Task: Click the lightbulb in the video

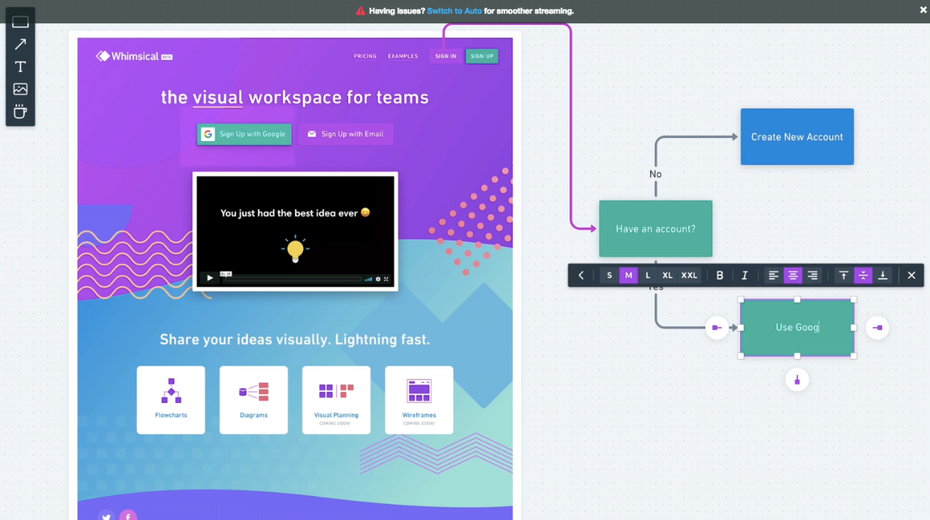Action: coord(295,249)
